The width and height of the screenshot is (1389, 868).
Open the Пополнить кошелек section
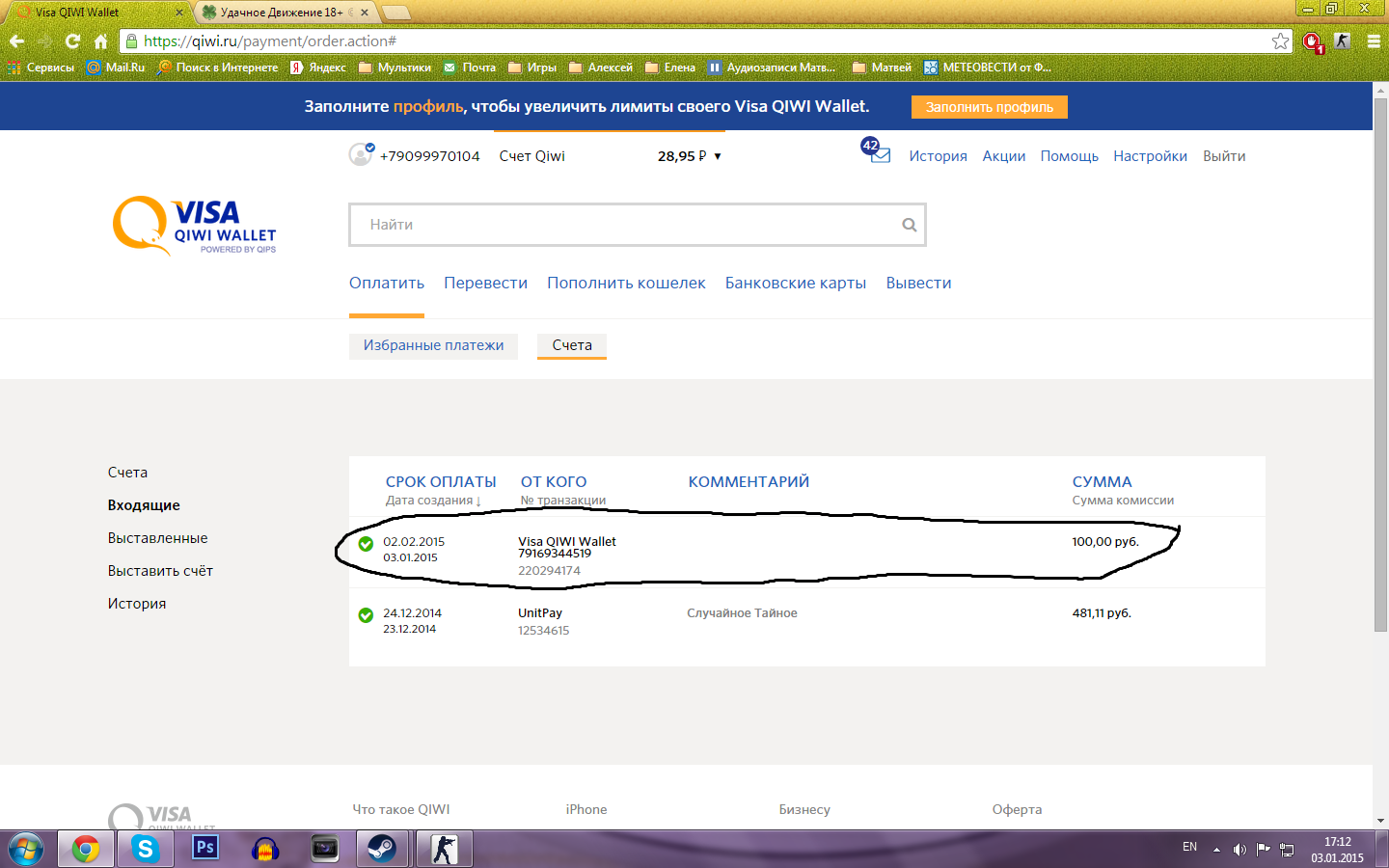[626, 283]
